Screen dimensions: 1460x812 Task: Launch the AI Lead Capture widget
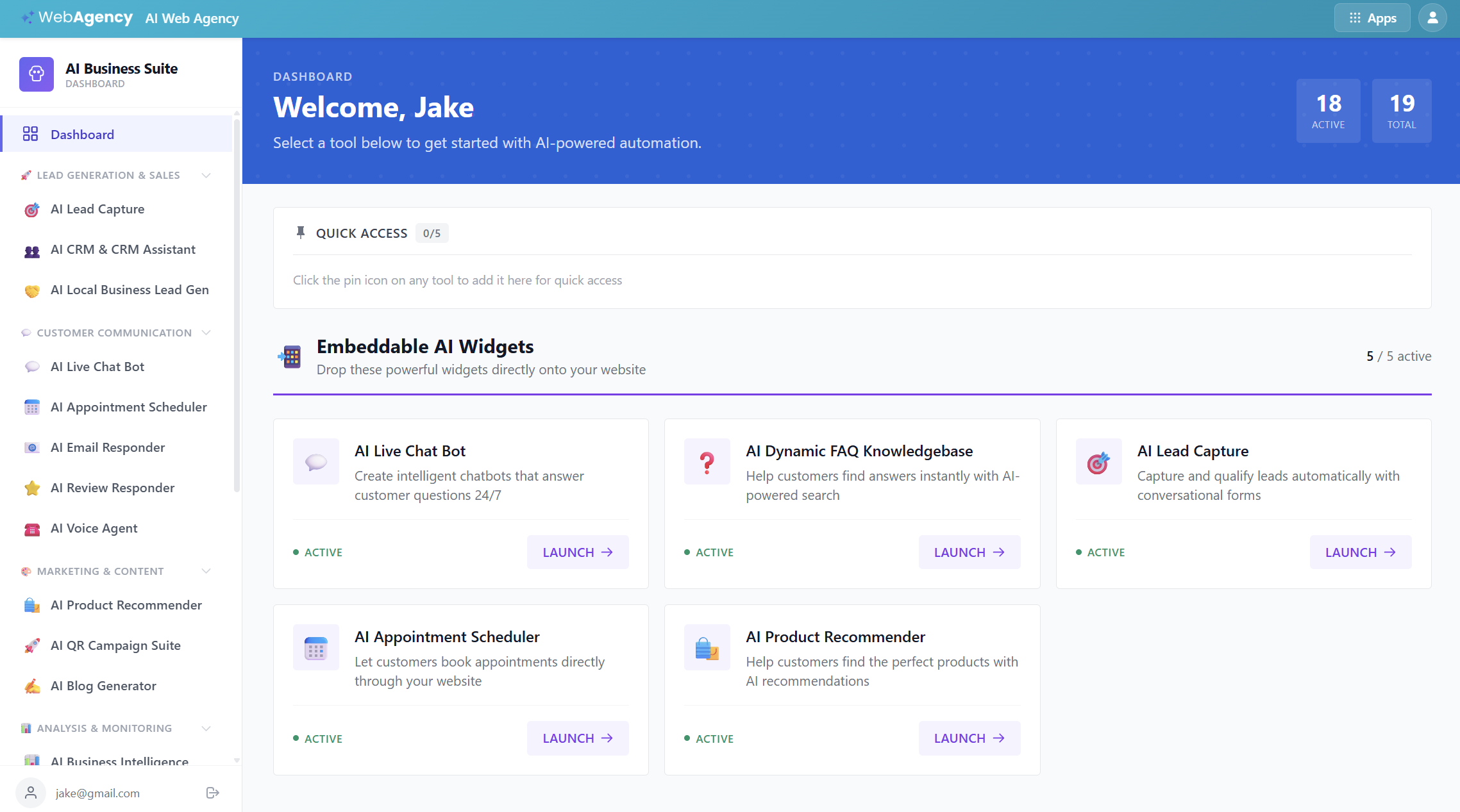1360,552
